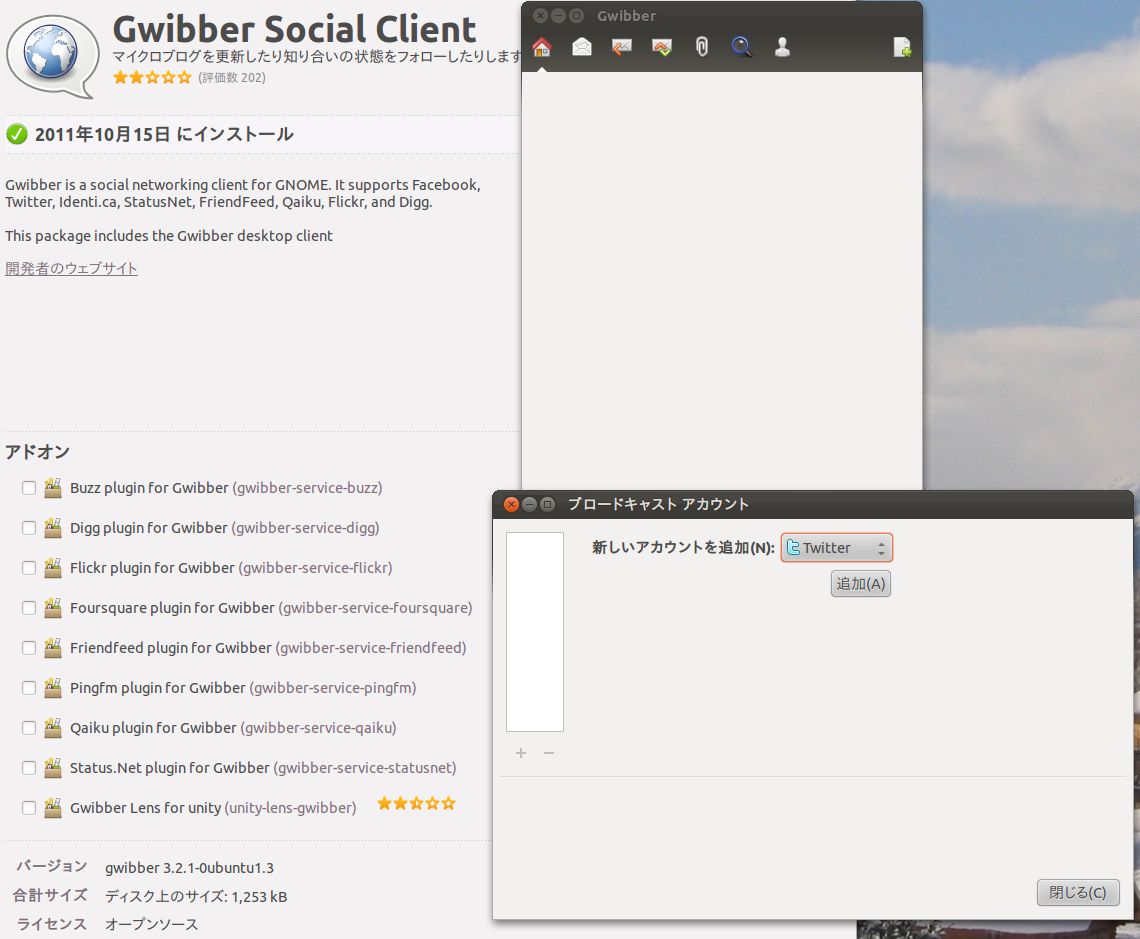The height and width of the screenshot is (939, 1140).
Task: Click the empty accounts list box
Action: [535, 632]
